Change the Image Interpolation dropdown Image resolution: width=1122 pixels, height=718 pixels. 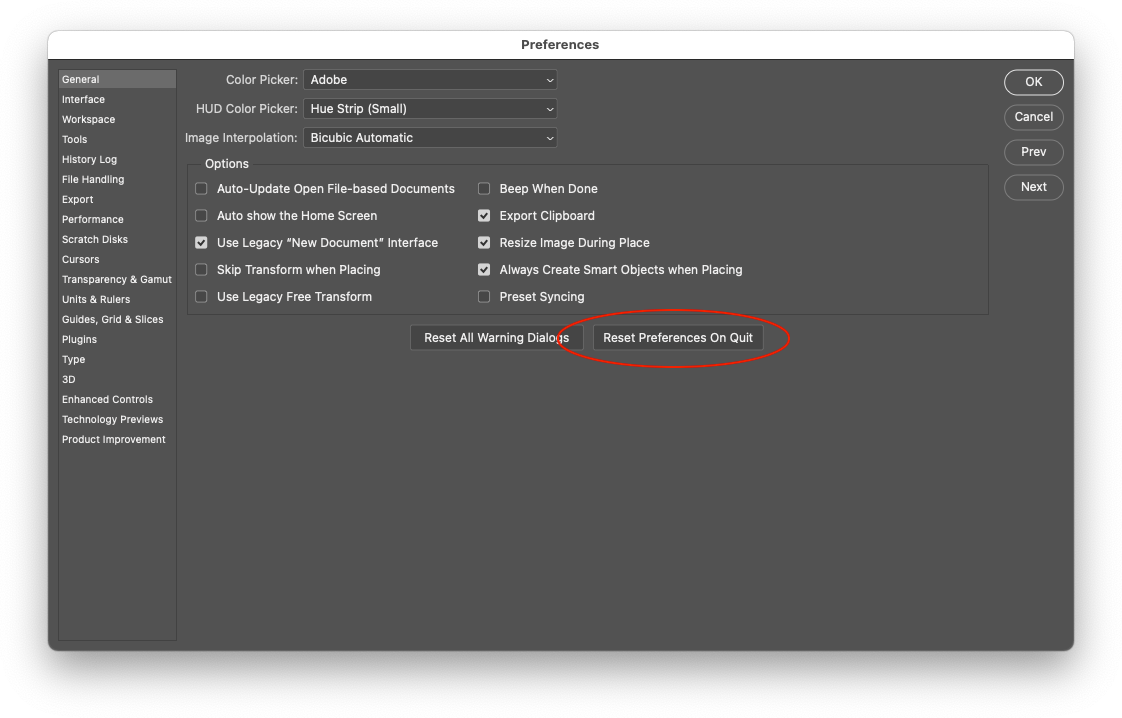[430, 137]
